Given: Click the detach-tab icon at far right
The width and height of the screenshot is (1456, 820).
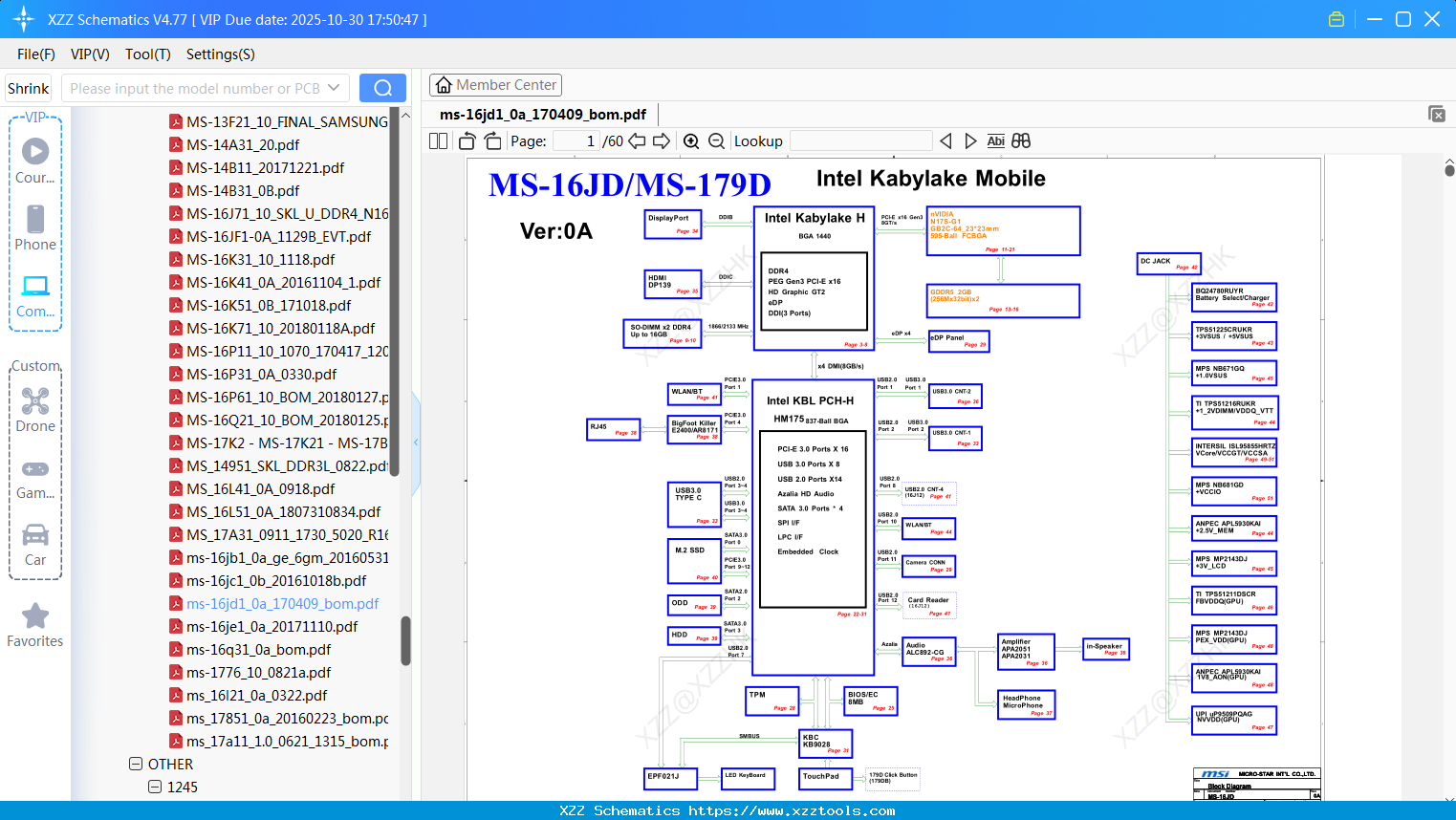Looking at the screenshot, I should pyautogui.click(x=1437, y=114).
